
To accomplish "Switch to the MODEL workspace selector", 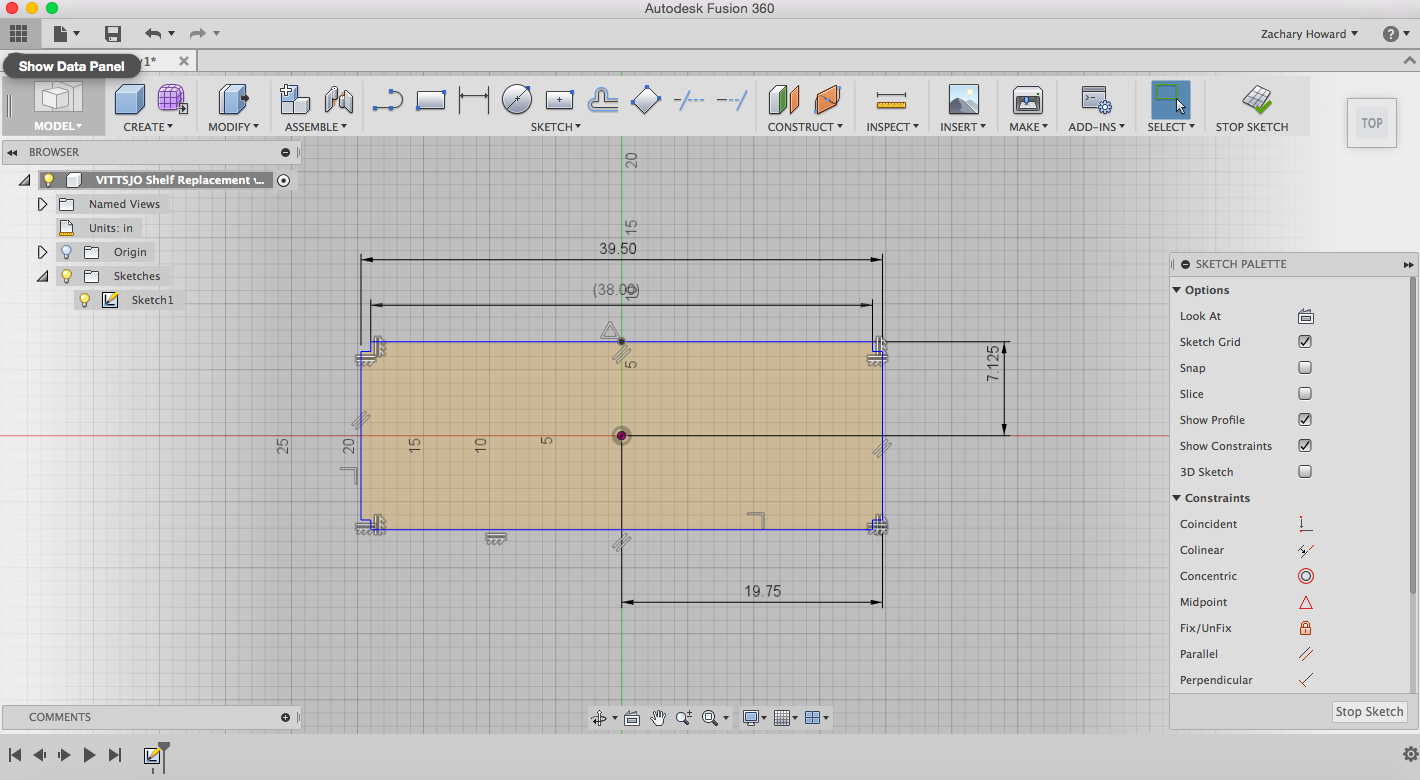I will [55, 126].
